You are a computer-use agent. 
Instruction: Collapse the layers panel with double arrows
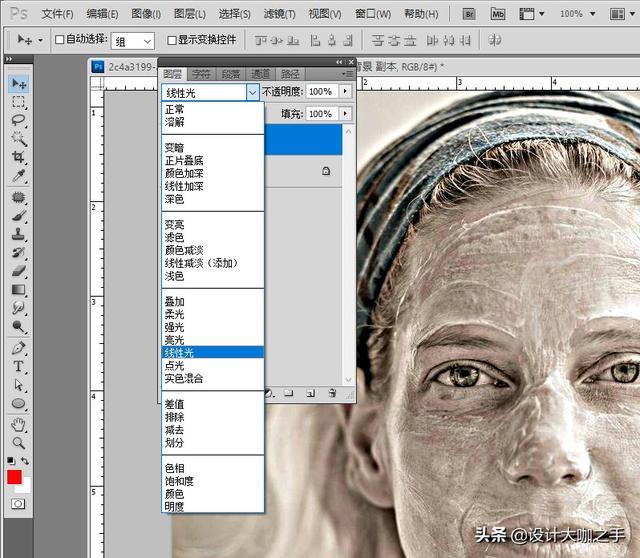tap(339, 62)
